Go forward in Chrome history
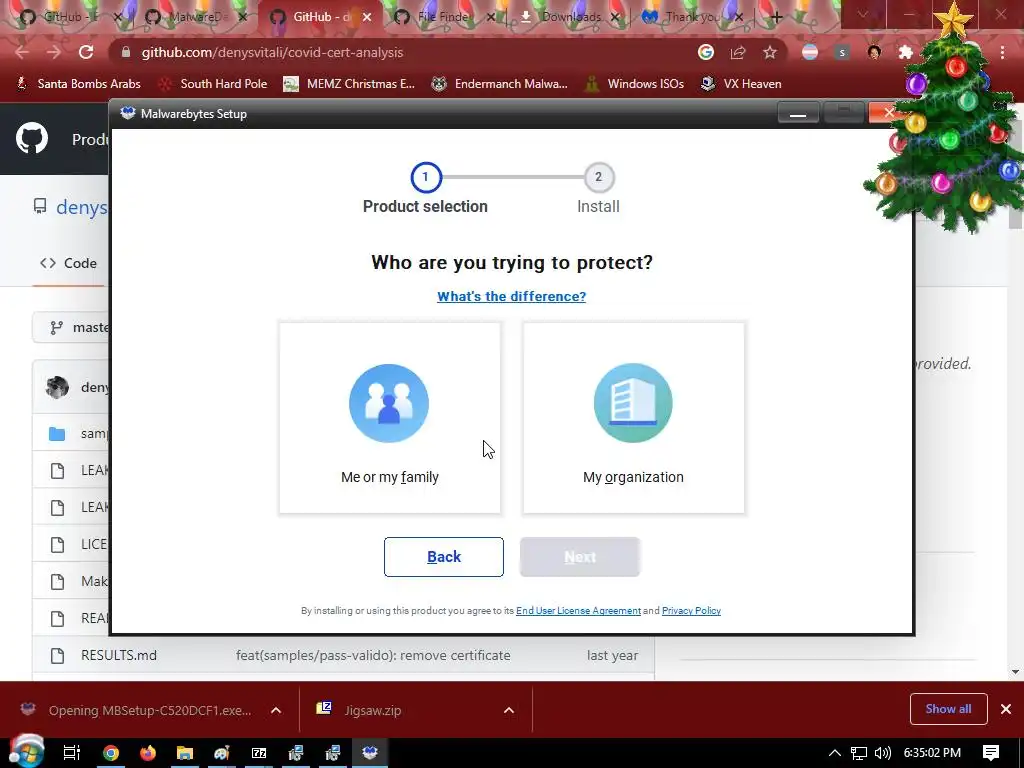Image resolution: width=1024 pixels, height=768 pixels. click(54, 52)
